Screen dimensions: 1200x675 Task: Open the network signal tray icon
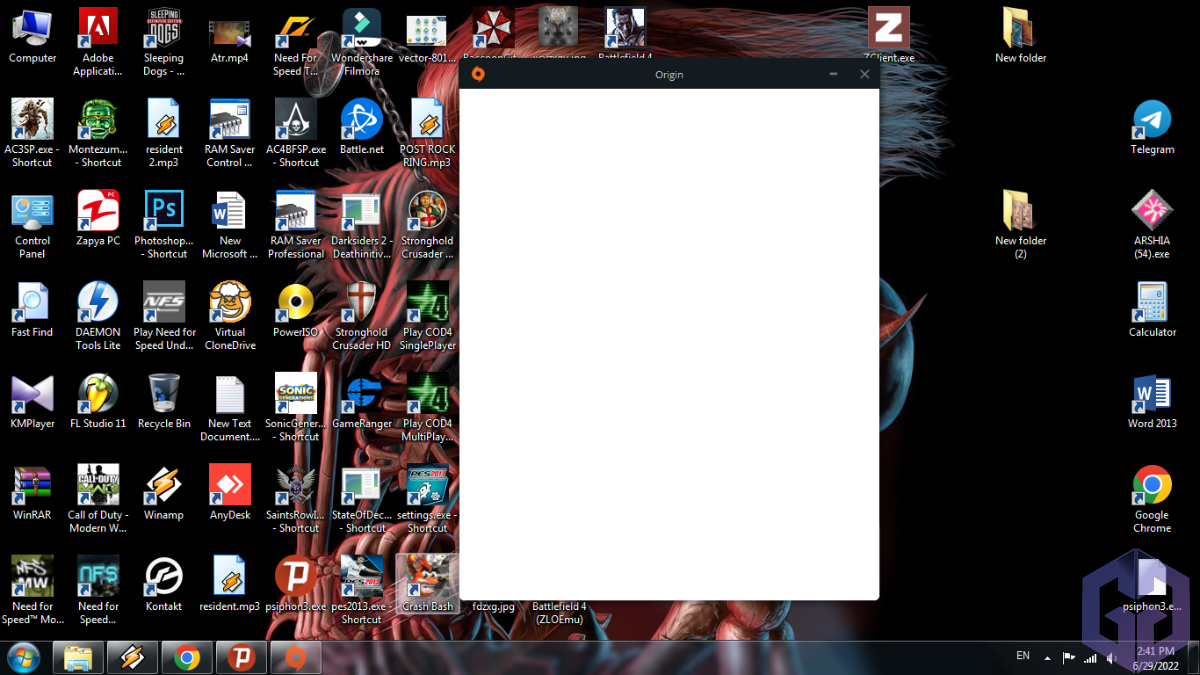pos(1090,658)
